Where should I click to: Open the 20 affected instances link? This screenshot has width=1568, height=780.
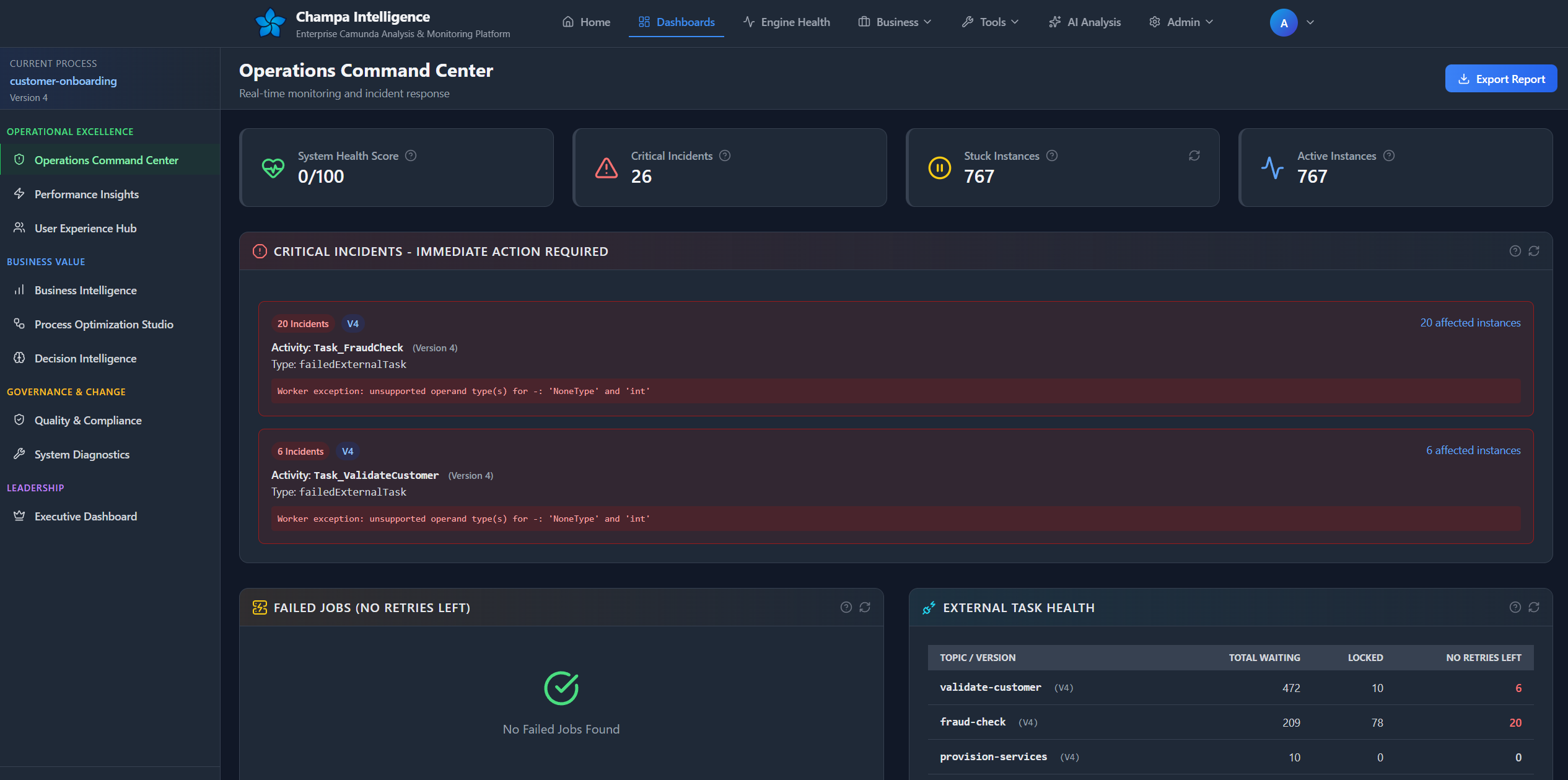click(x=1470, y=323)
